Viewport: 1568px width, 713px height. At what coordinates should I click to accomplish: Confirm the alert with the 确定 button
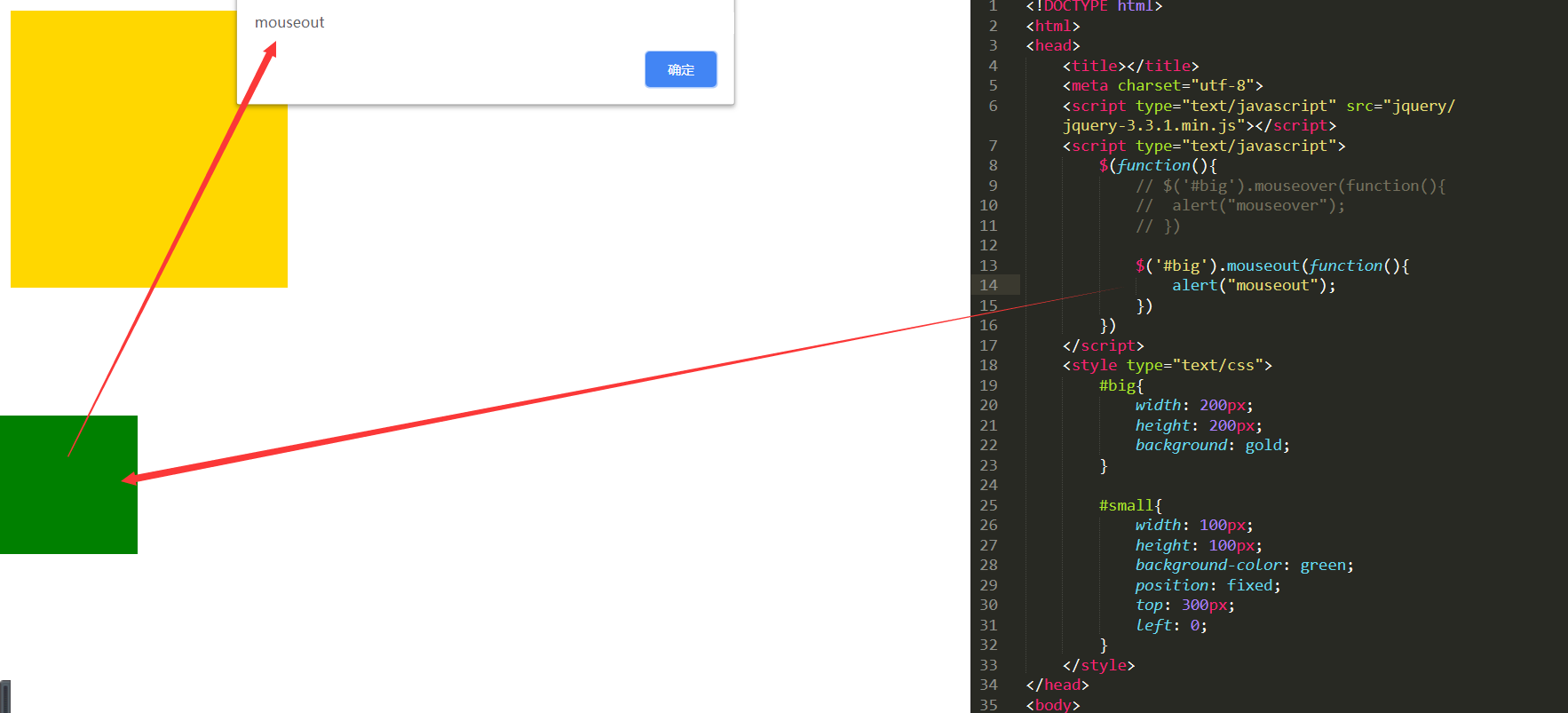click(681, 69)
